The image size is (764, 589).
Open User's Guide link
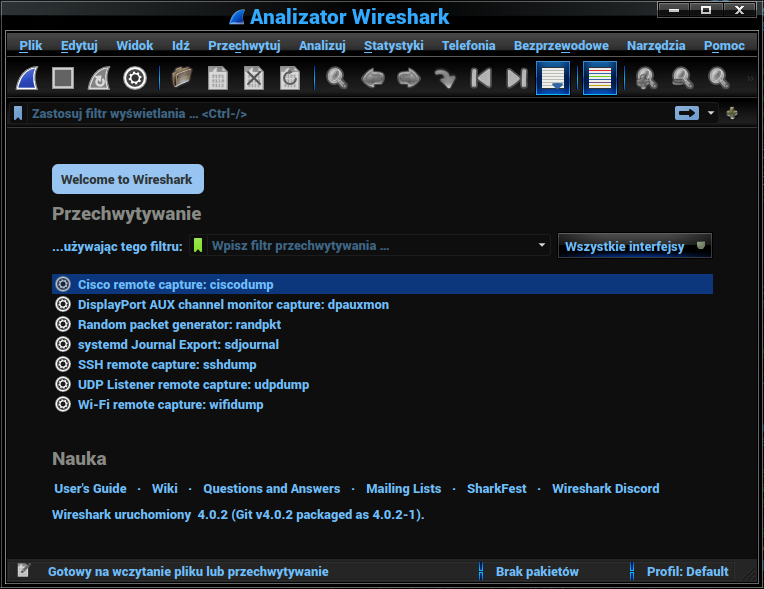coord(90,489)
